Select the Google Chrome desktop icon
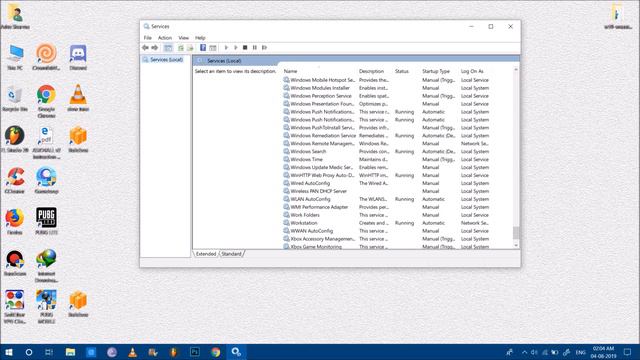Screen dimensions: 640x360 point(46,101)
